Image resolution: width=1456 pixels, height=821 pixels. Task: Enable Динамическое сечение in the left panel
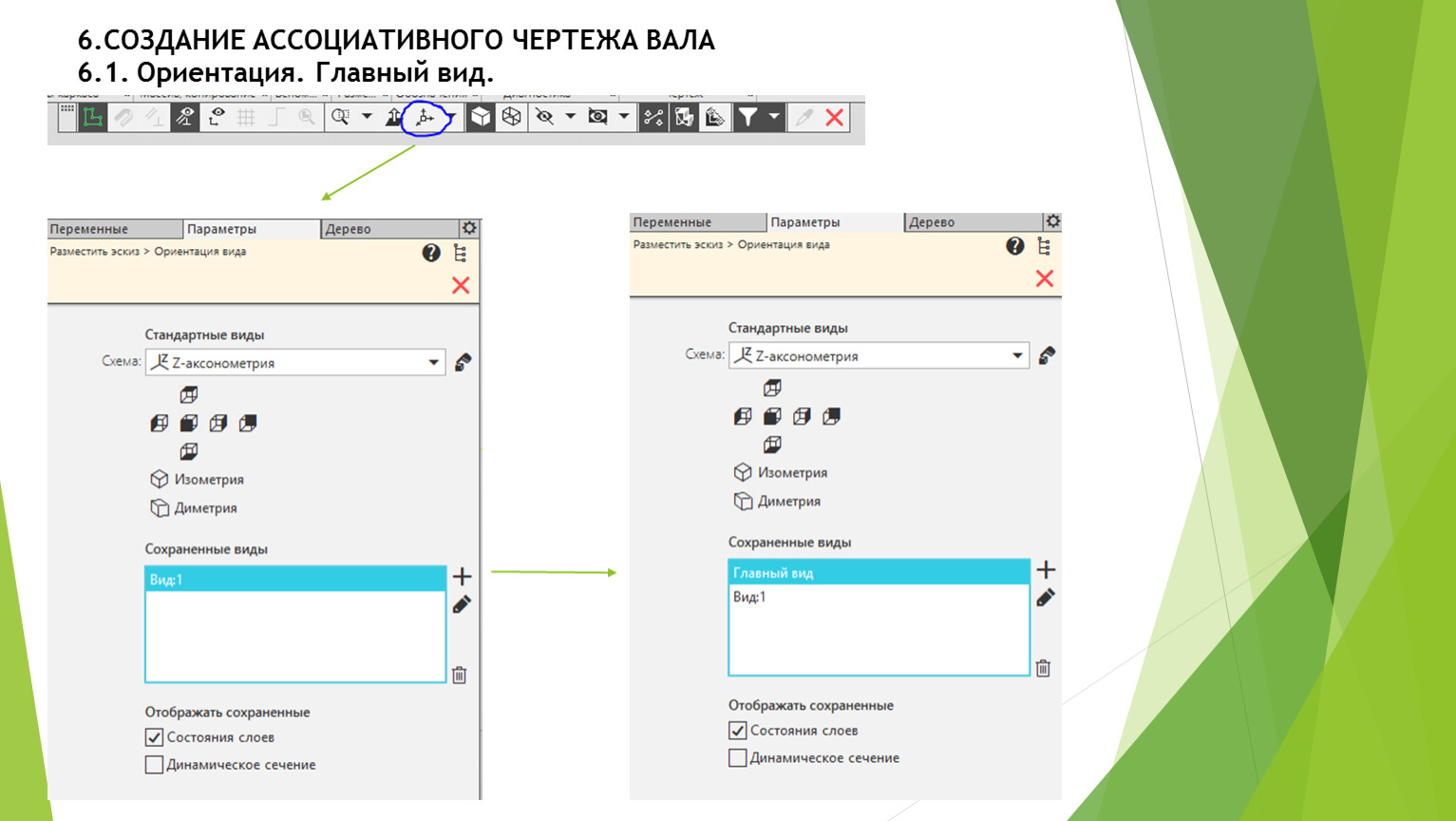coord(154,765)
